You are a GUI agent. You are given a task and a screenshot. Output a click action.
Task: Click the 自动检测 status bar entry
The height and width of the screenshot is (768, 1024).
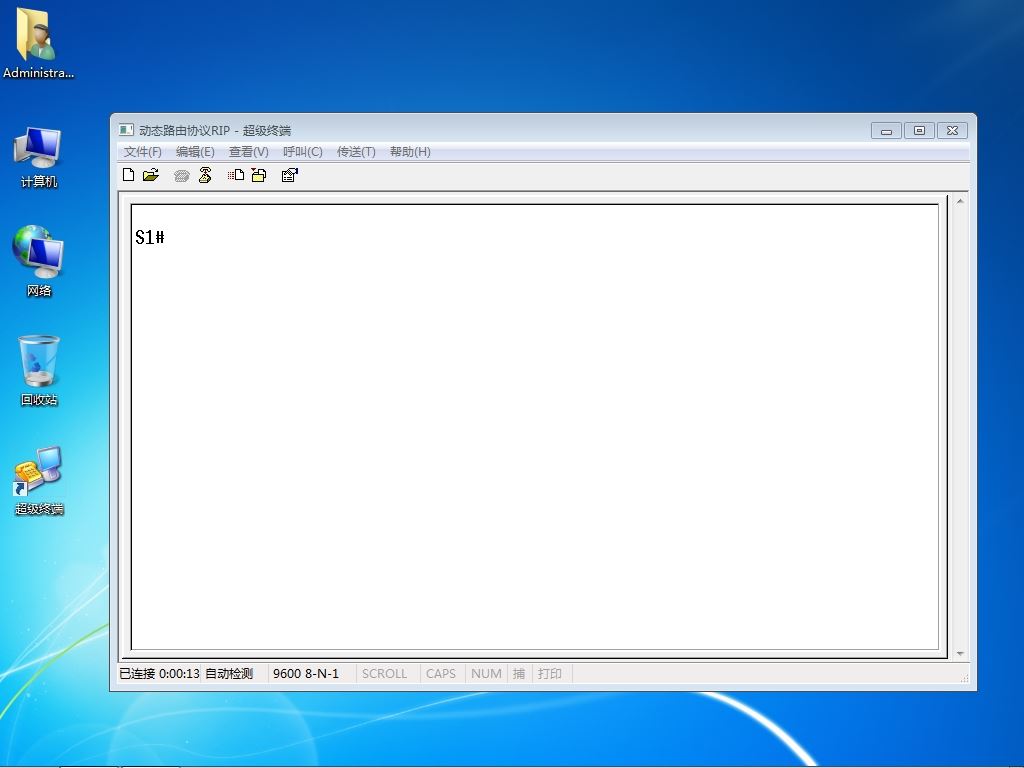229,673
